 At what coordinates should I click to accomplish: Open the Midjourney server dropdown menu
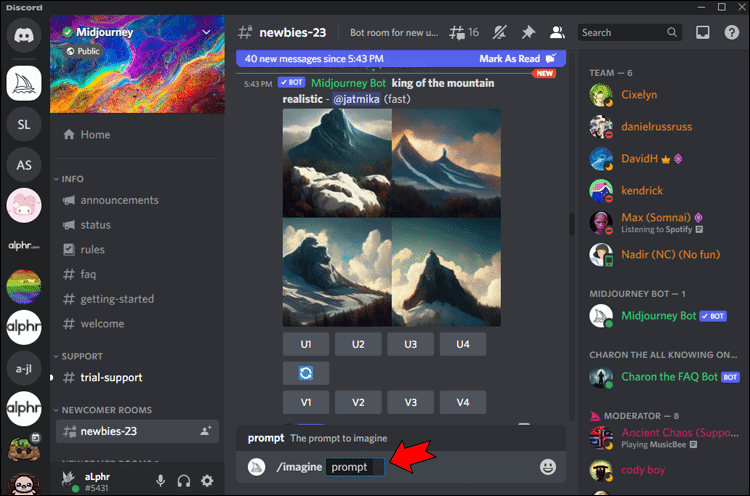(206, 32)
